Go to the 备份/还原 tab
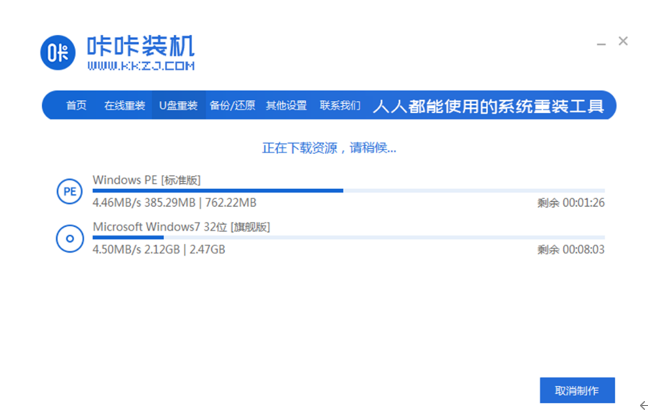 pyautogui.click(x=232, y=106)
